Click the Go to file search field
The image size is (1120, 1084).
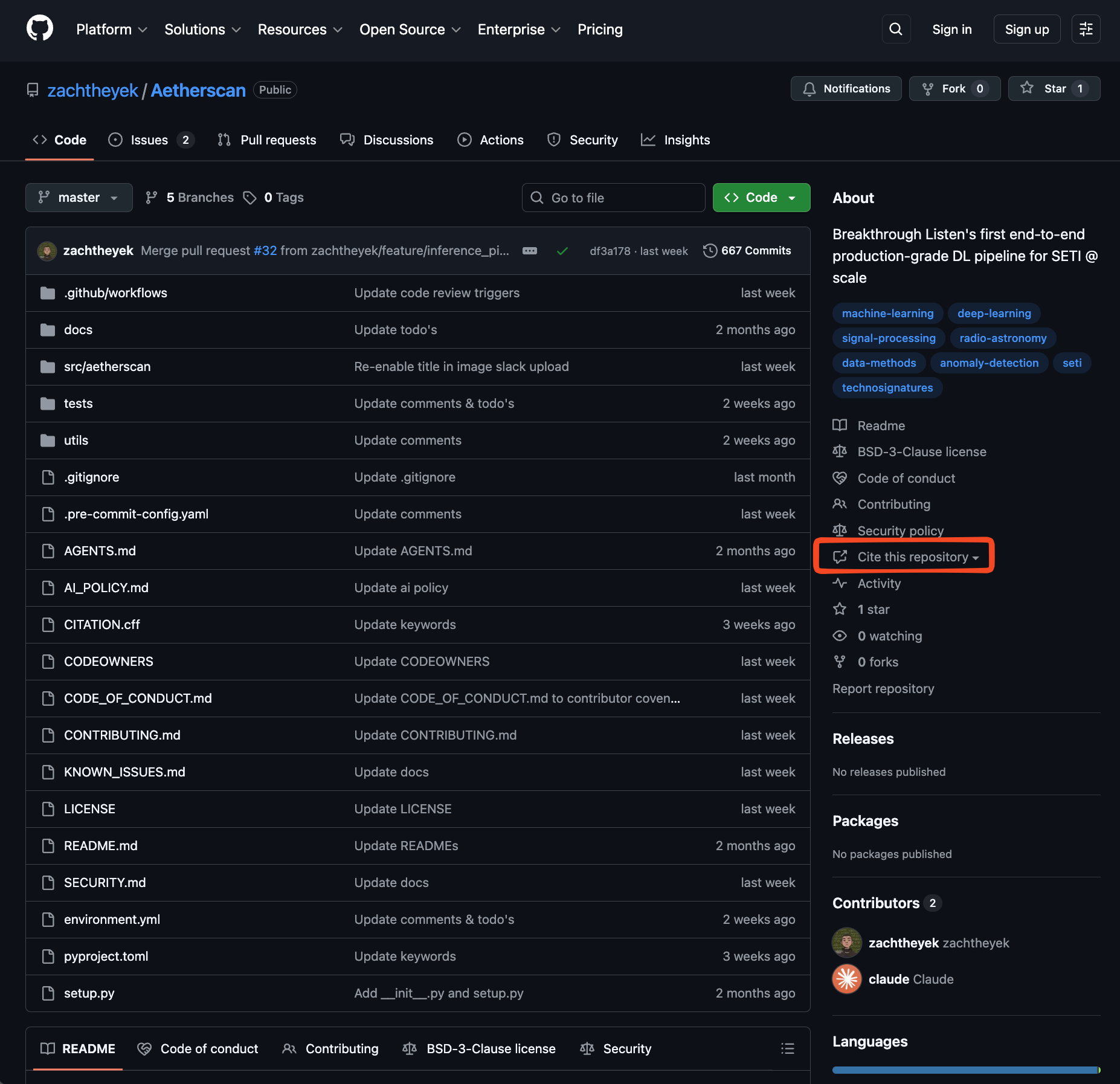pos(614,198)
